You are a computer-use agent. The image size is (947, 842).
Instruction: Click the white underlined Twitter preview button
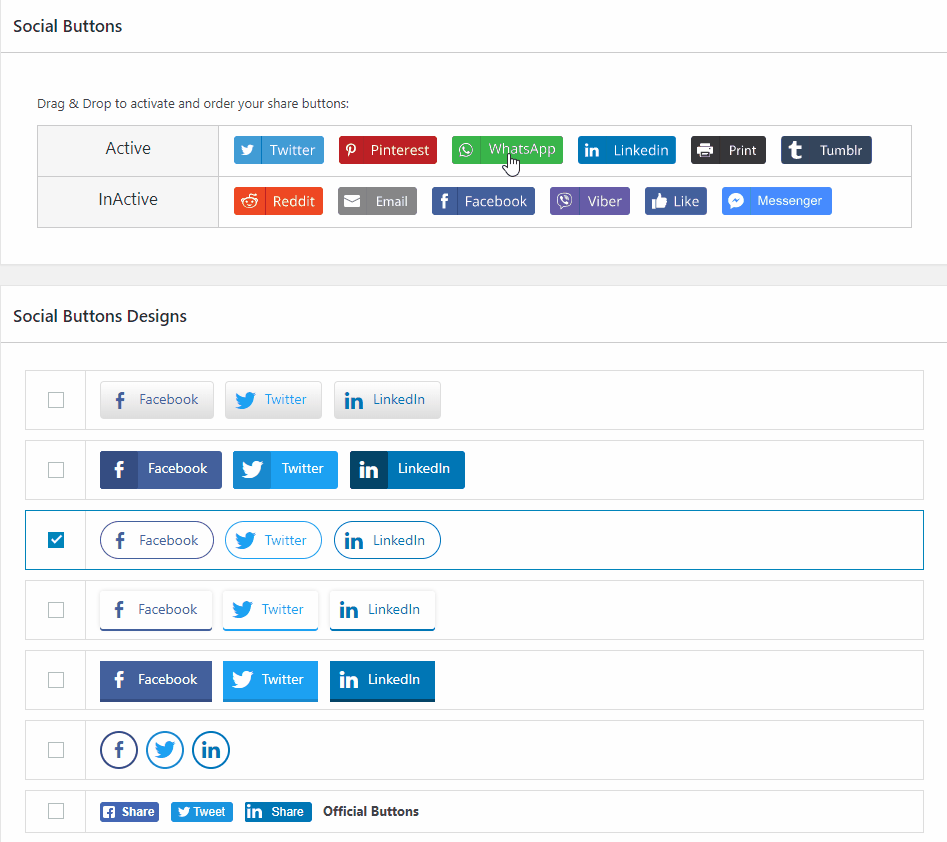click(271, 610)
